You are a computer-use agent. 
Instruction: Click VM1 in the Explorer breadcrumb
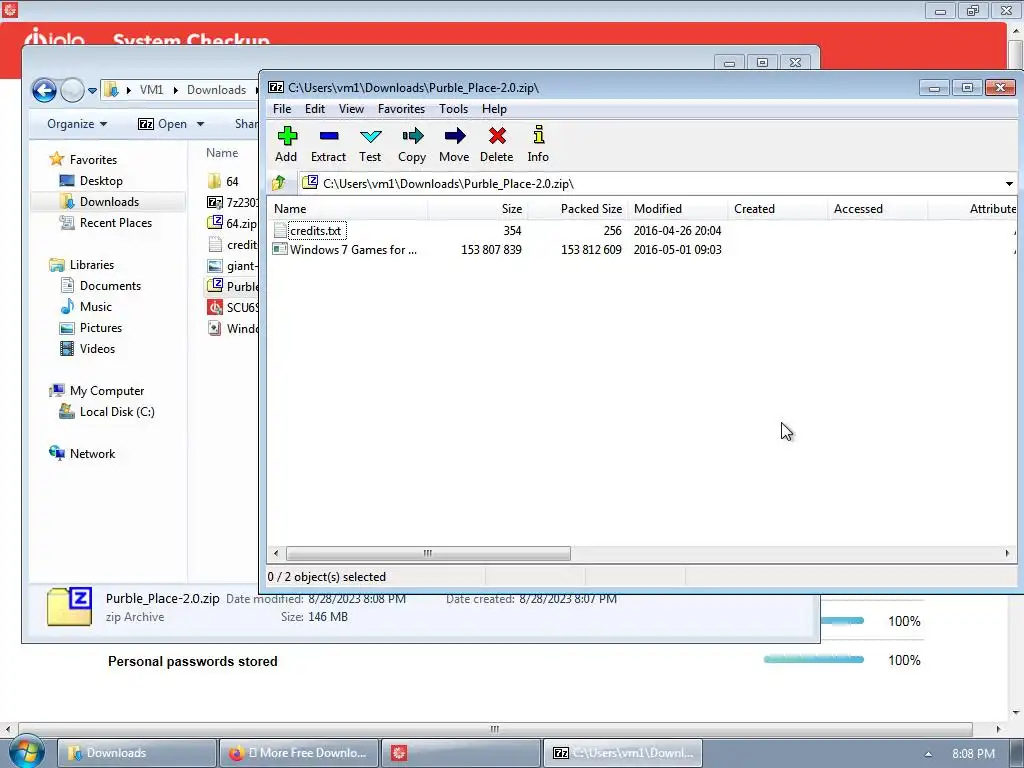click(x=152, y=90)
